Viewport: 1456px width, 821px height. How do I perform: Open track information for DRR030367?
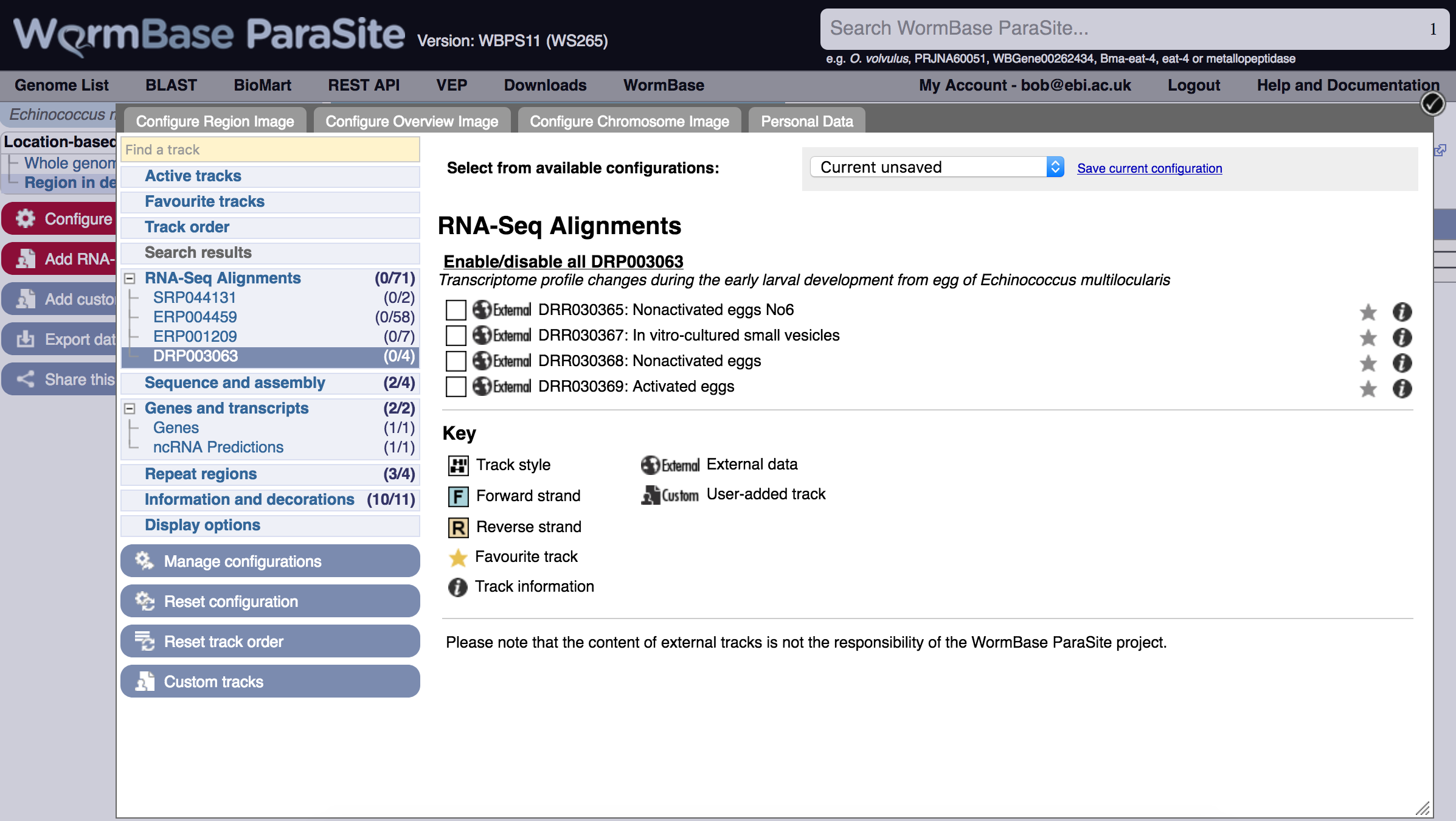coord(1402,338)
